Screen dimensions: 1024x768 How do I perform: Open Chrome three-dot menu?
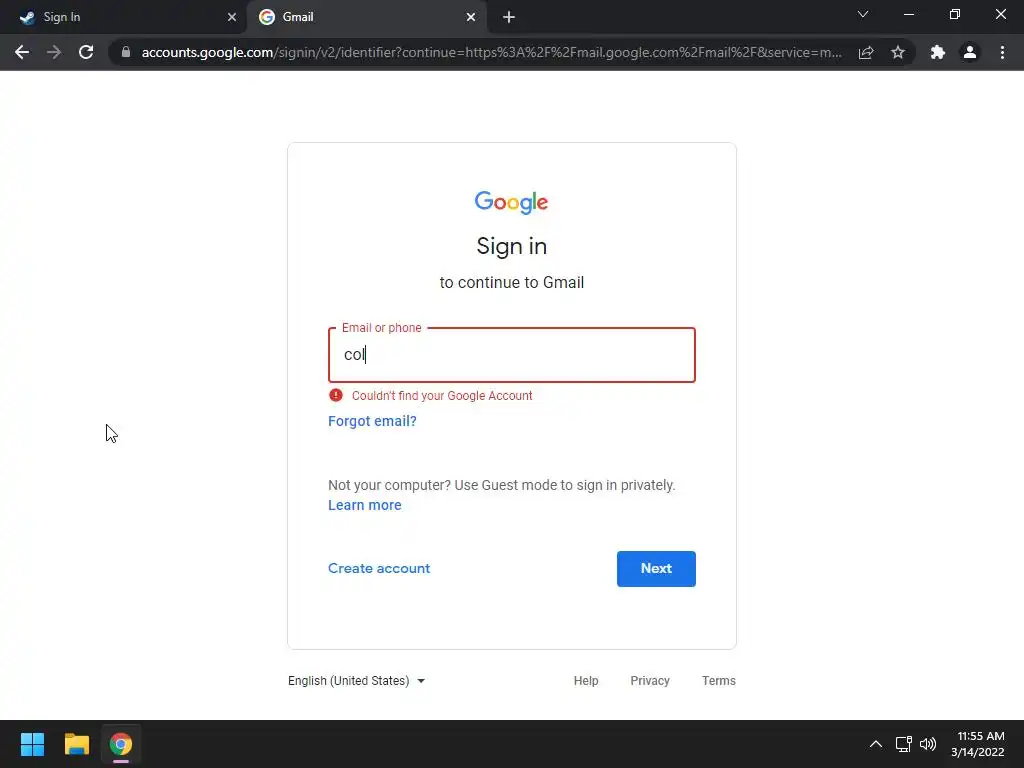click(x=1002, y=52)
